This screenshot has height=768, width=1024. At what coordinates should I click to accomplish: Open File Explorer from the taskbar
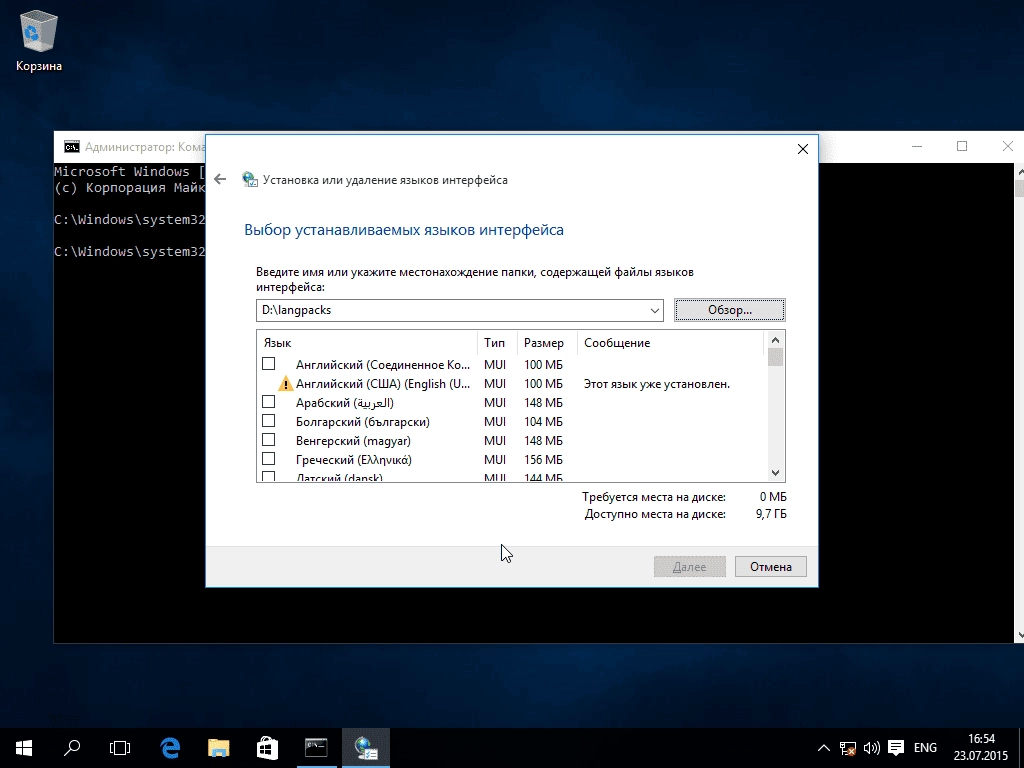[219, 748]
